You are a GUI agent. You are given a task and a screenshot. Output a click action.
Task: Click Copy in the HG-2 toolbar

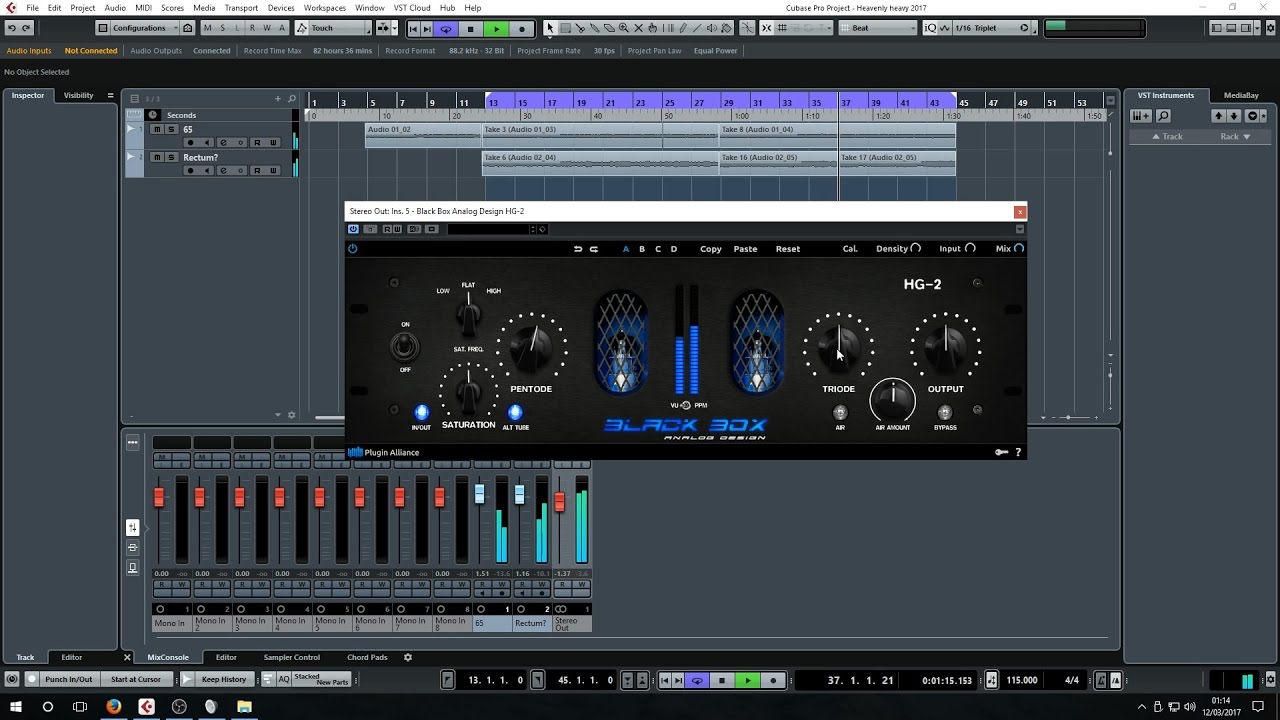tap(711, 249)
